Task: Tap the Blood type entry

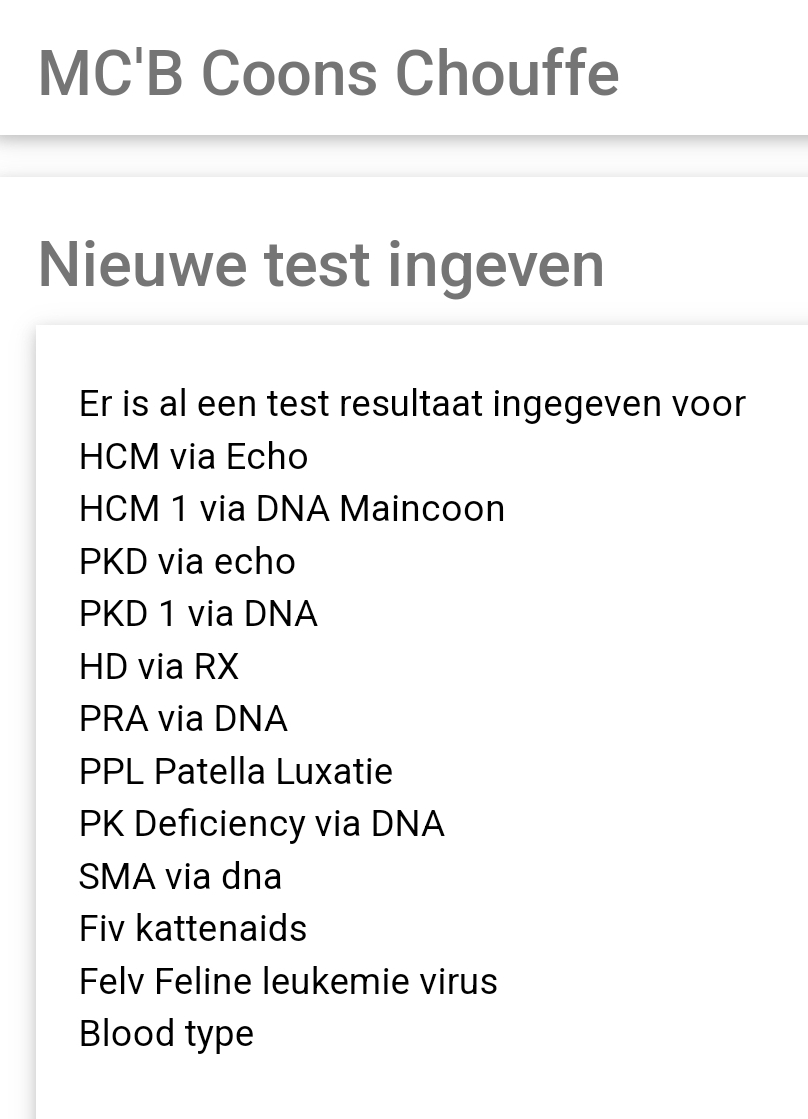Action: (166, 1034)
